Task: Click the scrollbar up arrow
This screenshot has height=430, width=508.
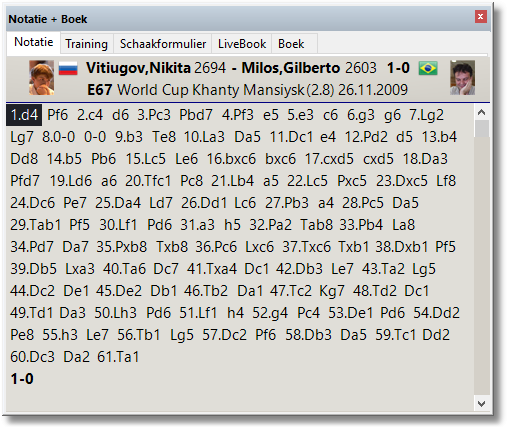Action: 481,112
